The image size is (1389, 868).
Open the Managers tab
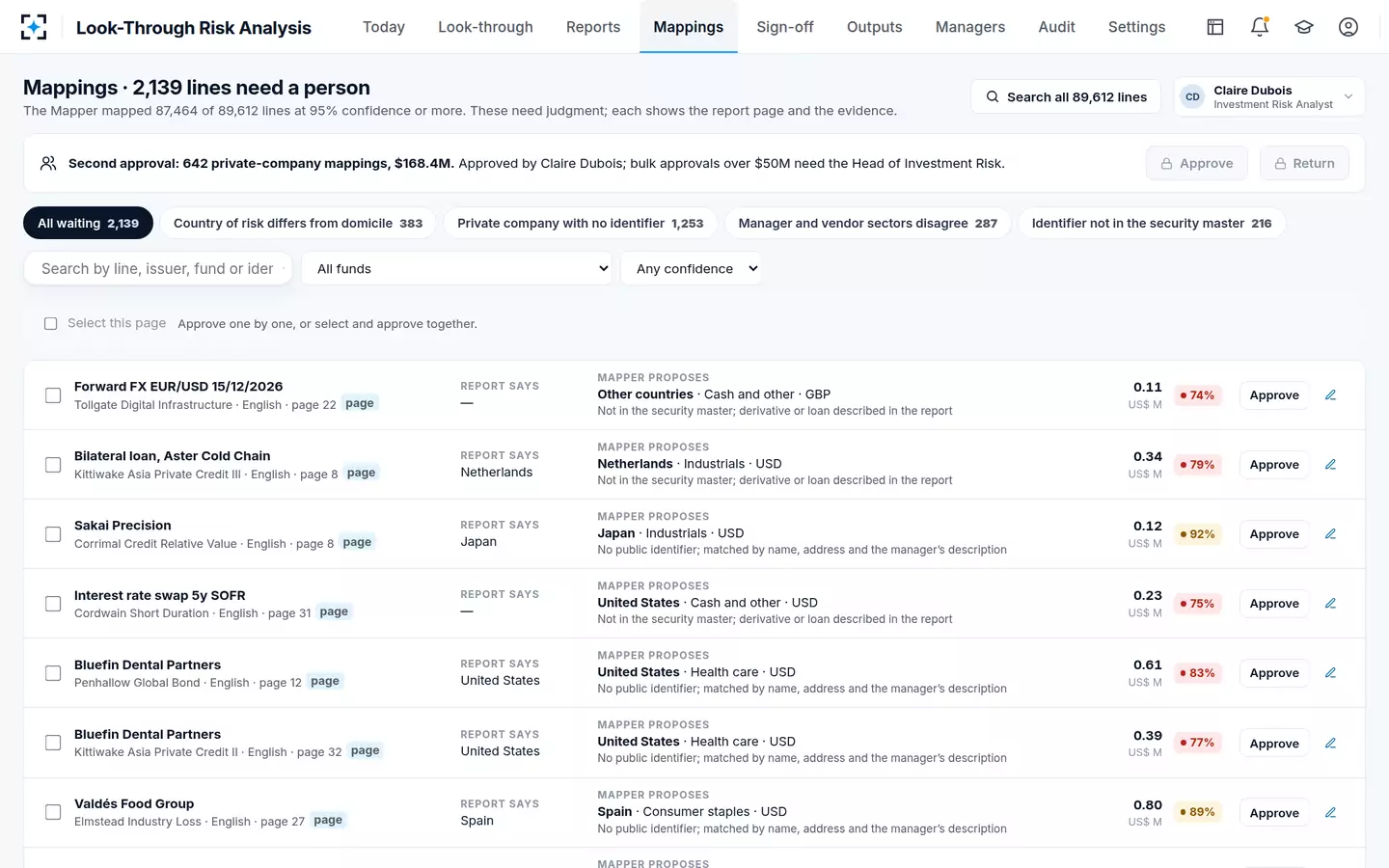tap(970, 27)
